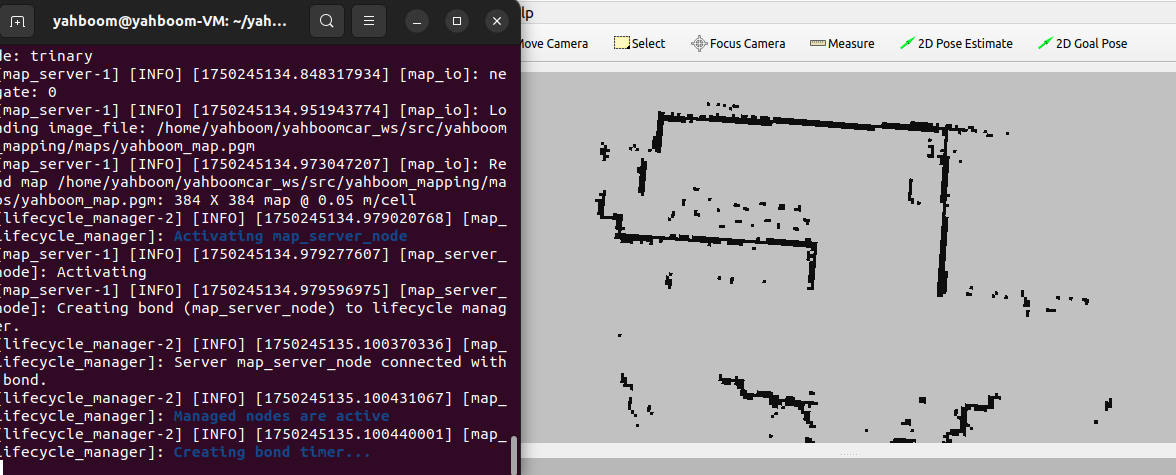1176x475 pixels.
Task: Click the "Creating bond timer..." text
Action: (272, 452)
